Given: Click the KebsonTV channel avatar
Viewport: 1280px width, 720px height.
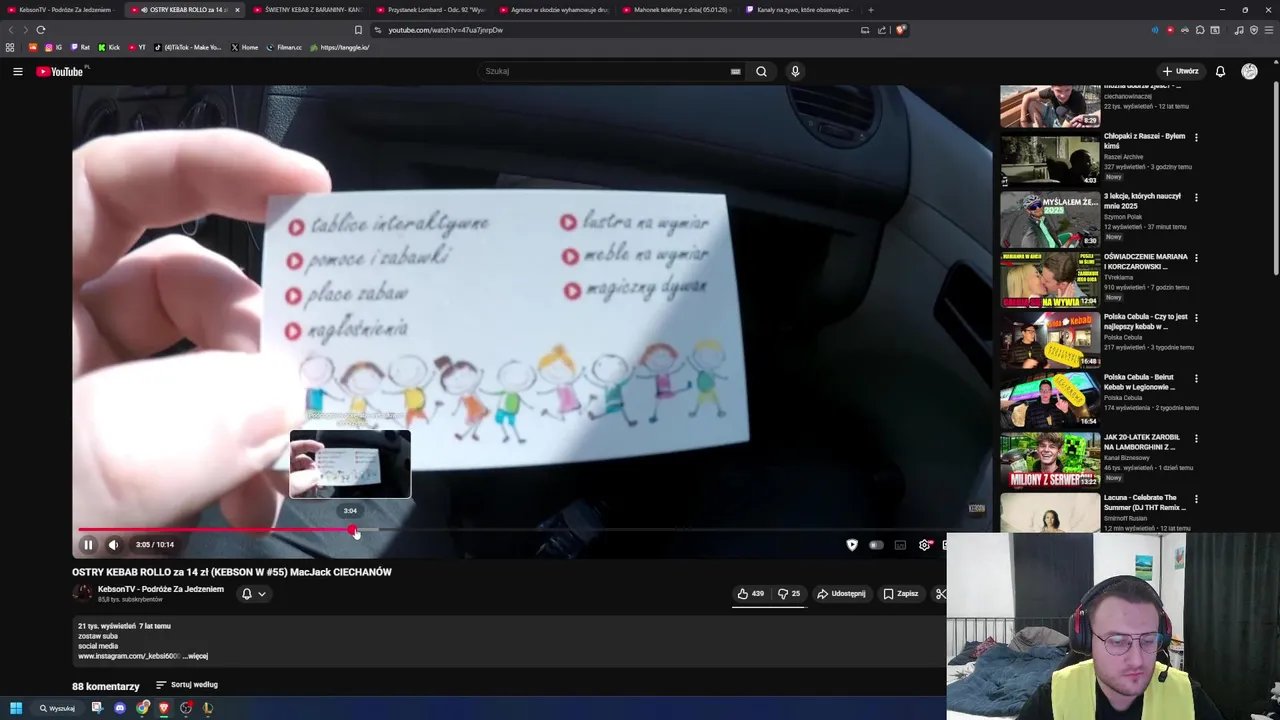Looking at the screenshot, I should click(x=83, y=593).
